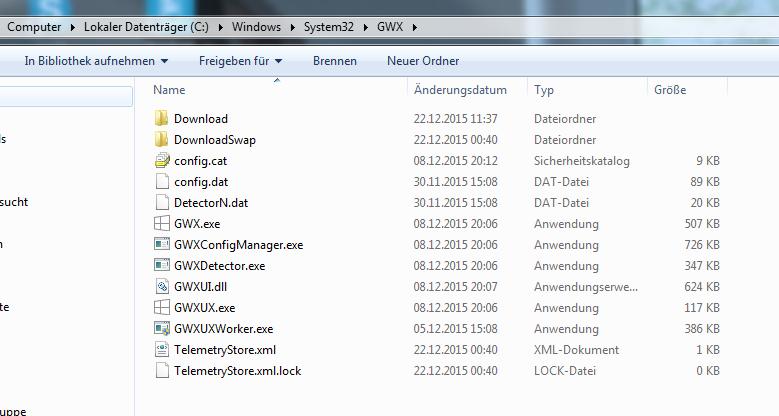Viewport: 779px width, 416px height.
Task: Click the 0 KB size cell
Action: [x=708, y=370]
